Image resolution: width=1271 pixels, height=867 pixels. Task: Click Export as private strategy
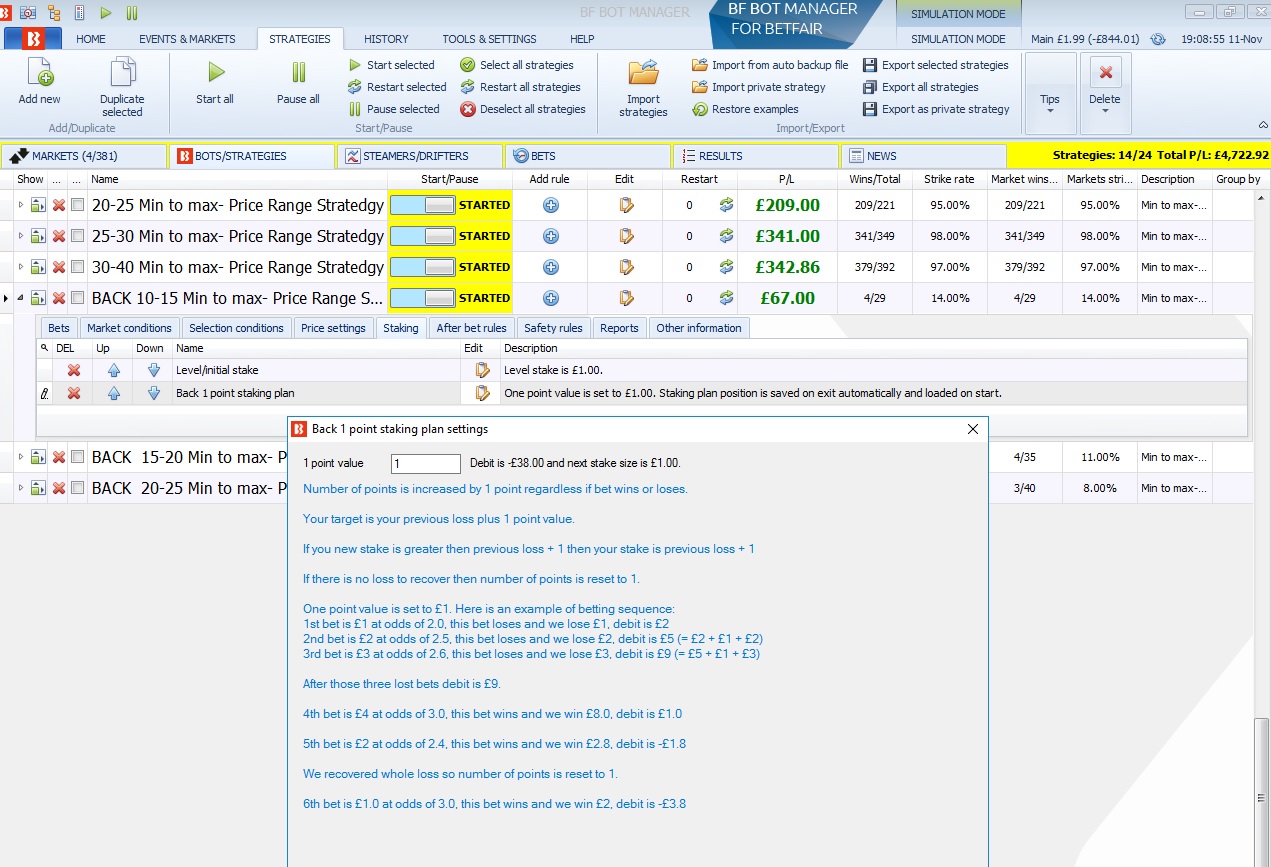pyautogui.click(x=937, y=109)
